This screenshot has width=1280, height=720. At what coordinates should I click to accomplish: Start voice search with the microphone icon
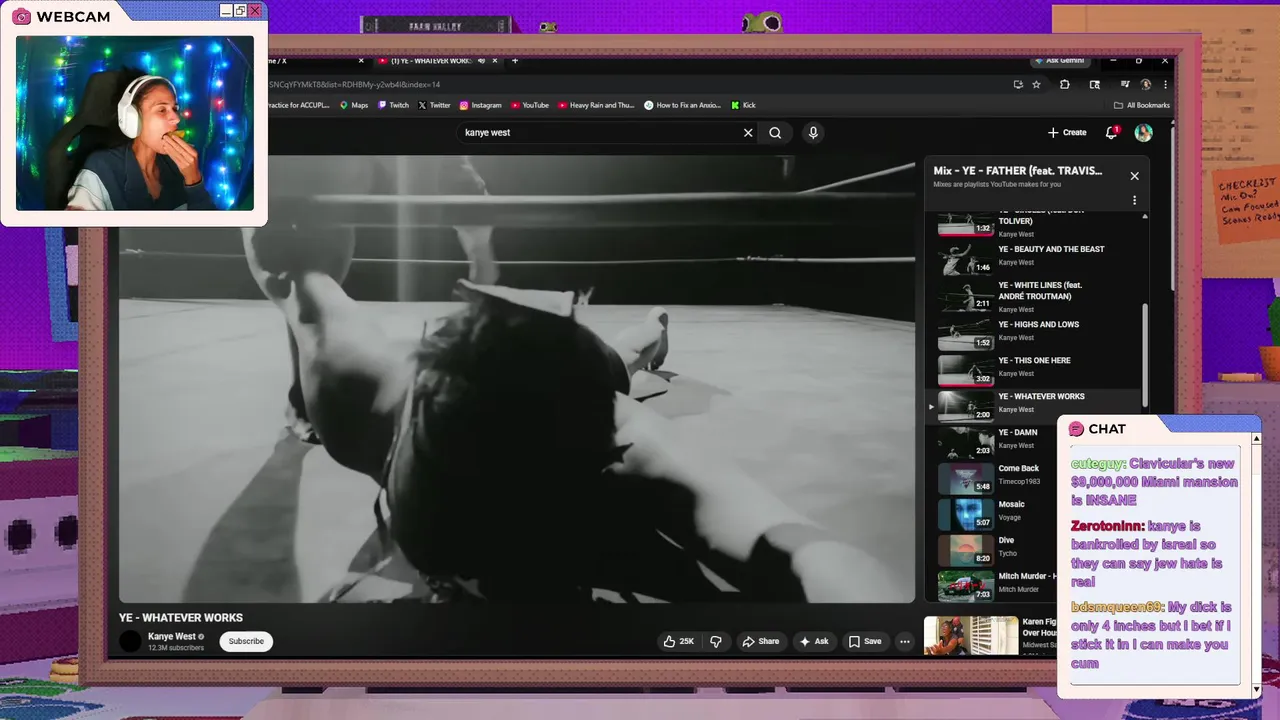pos(813,132)
